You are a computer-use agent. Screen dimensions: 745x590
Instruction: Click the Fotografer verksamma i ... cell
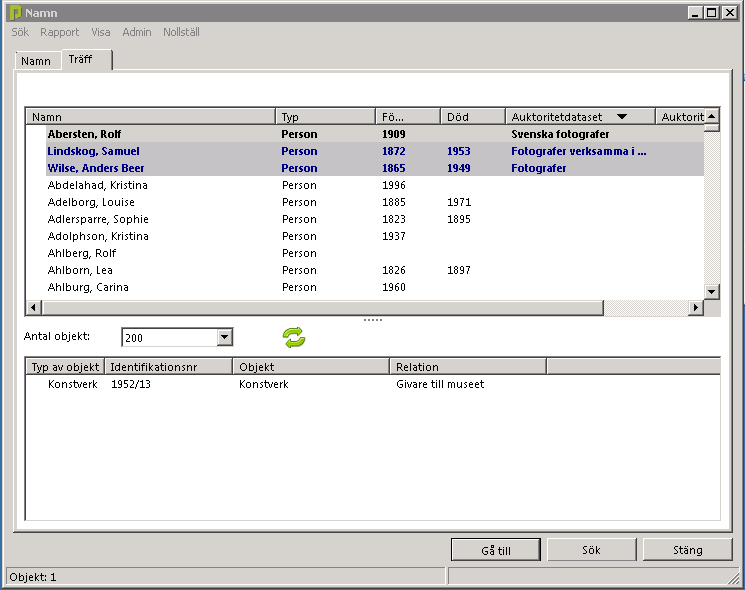tap(579, 151)
